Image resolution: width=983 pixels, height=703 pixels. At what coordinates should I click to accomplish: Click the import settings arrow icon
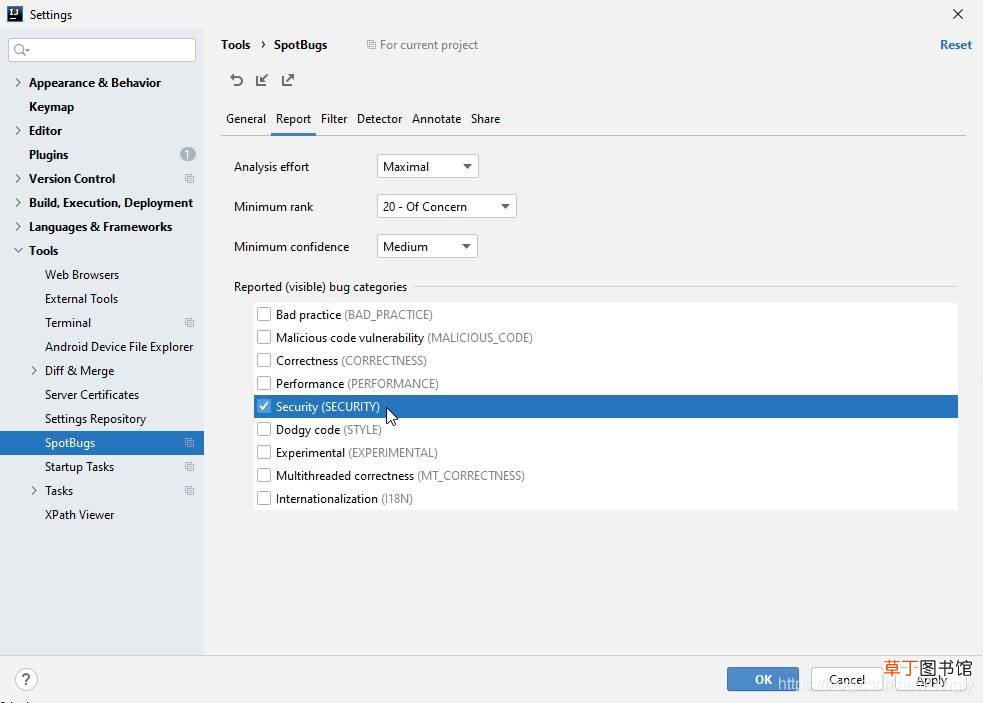pyautogui.click(x=262, y=80)
